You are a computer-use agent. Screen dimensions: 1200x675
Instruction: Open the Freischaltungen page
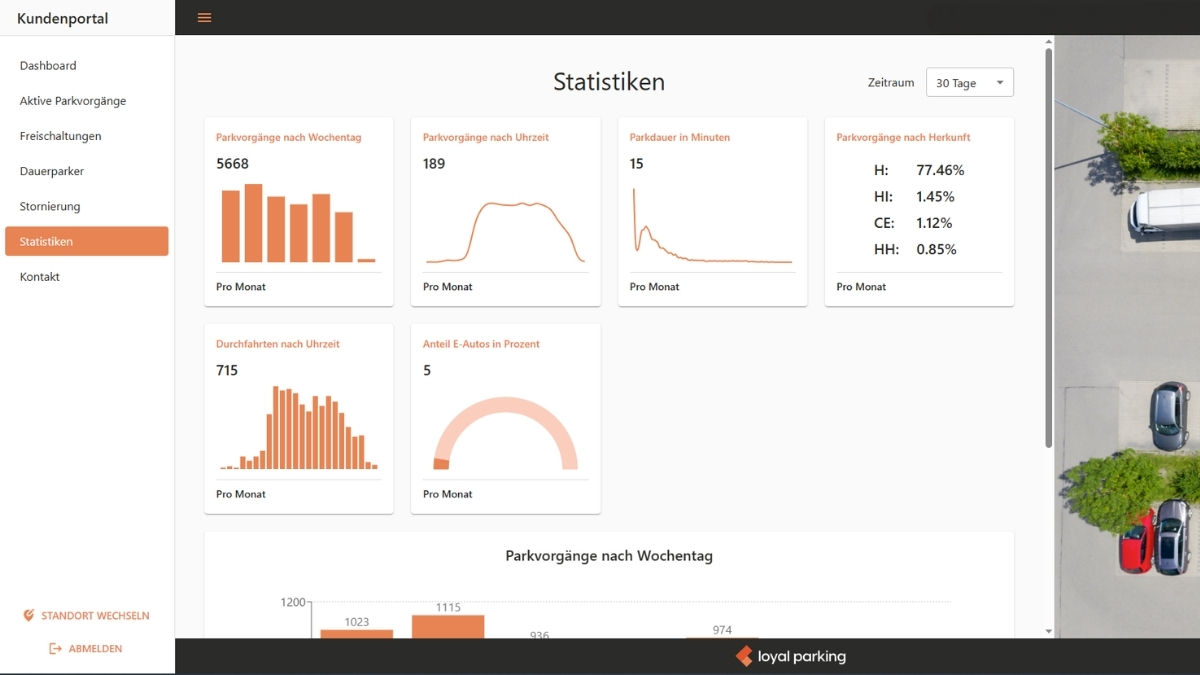(87, 136)
